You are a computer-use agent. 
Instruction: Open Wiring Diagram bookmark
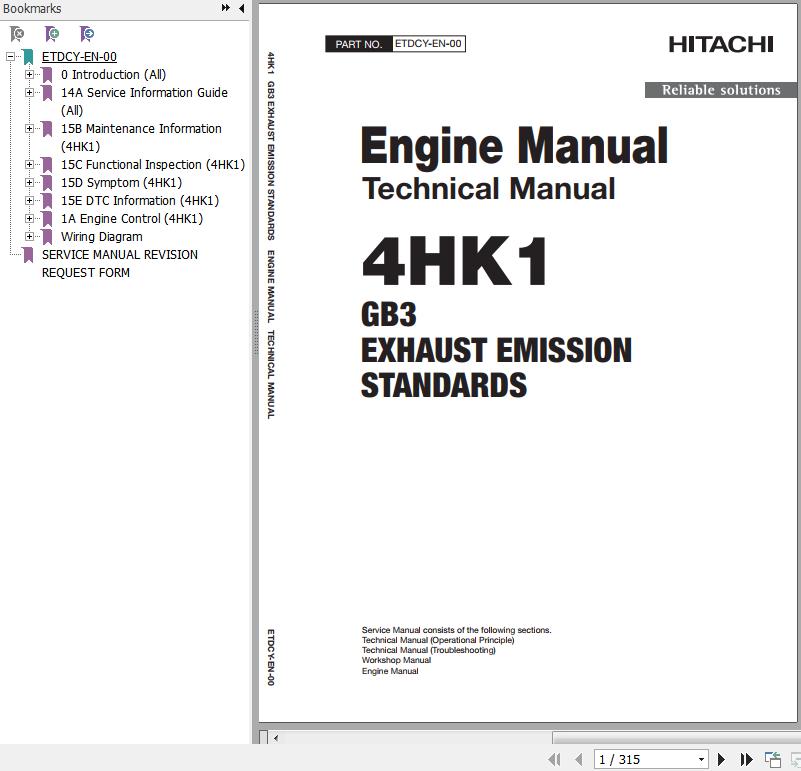point(102,237)
